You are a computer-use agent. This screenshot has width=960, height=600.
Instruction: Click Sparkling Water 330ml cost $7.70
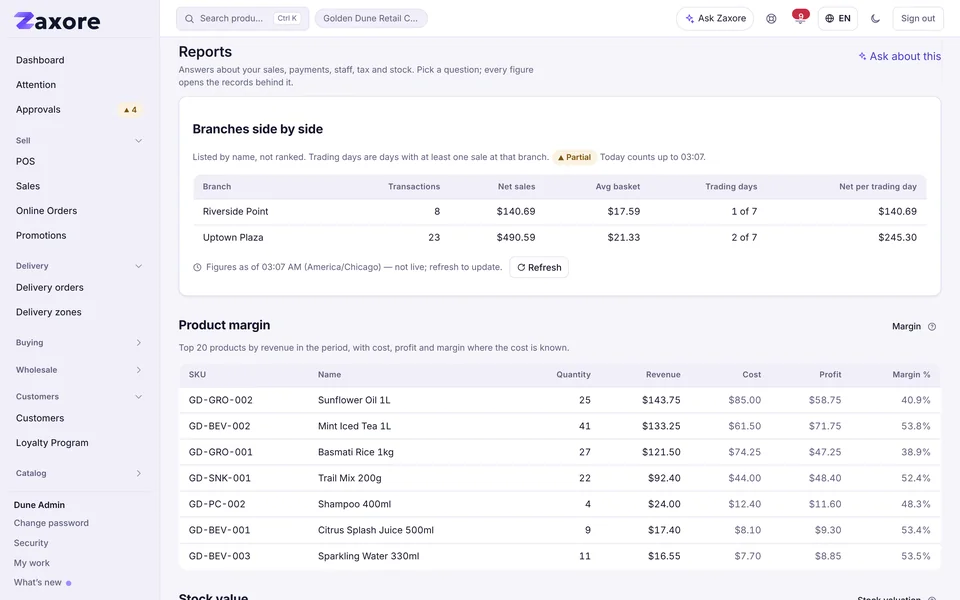pos(748,556)
